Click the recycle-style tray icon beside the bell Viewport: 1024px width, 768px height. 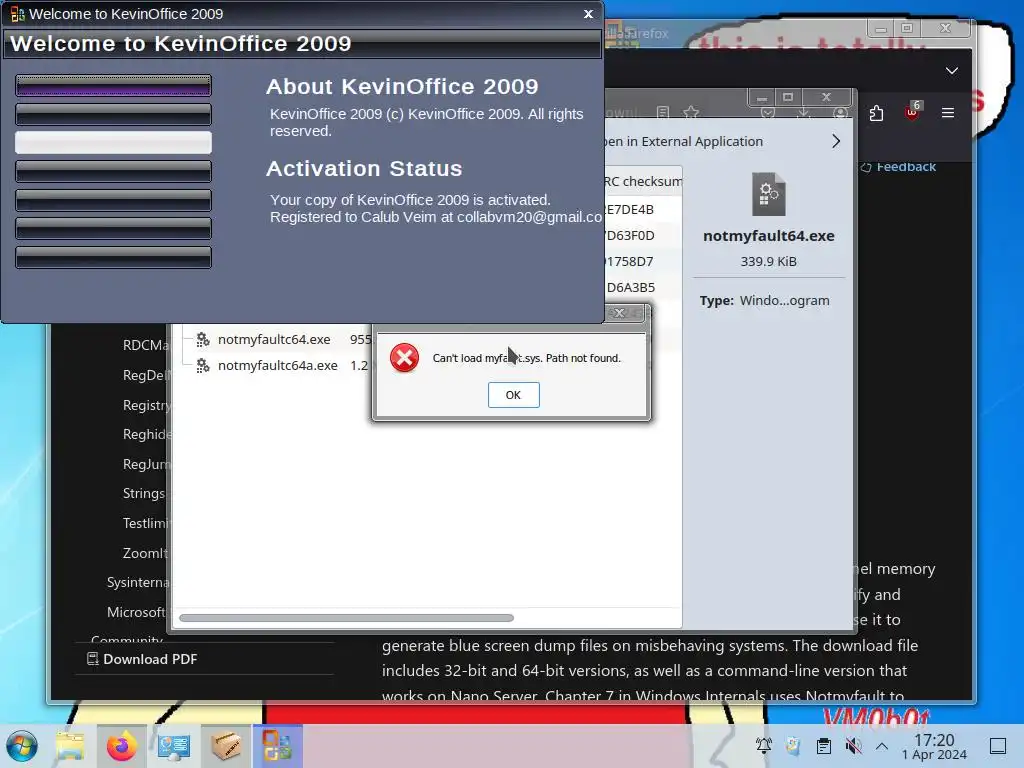point(793,745)
